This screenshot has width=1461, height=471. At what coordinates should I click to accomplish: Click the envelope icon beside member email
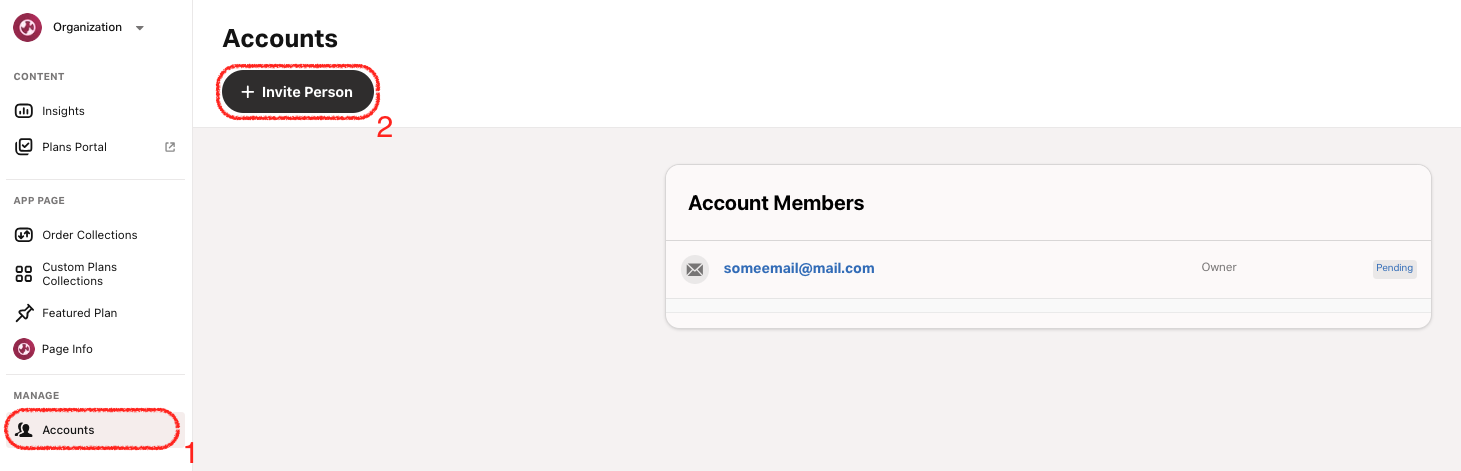point(695,269)
